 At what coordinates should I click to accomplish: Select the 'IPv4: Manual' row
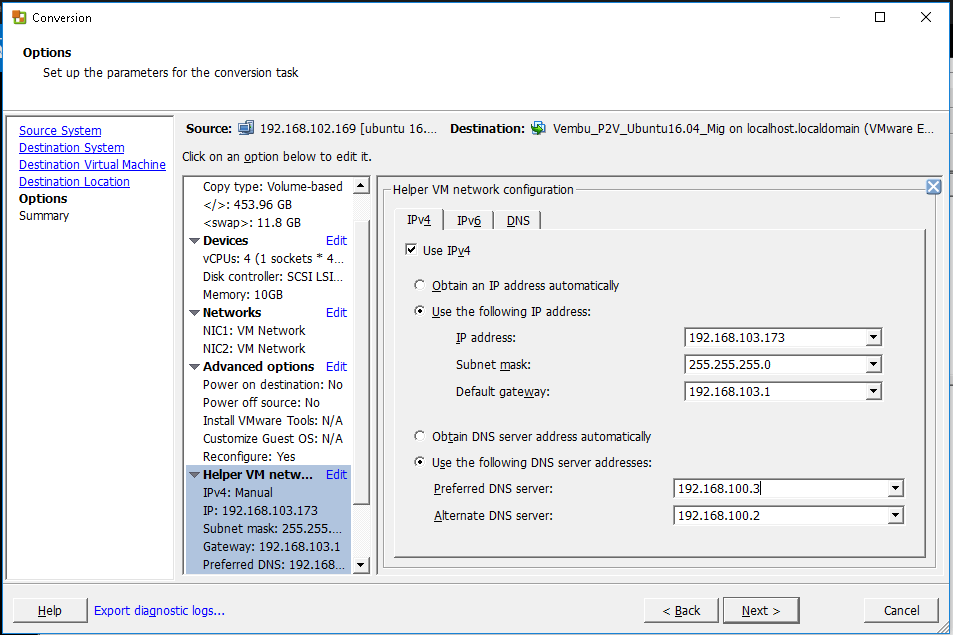click(238, 493)
